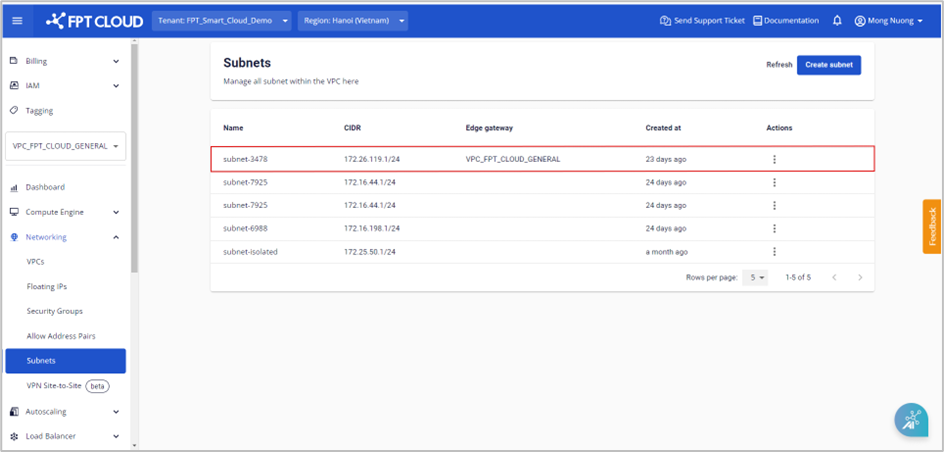Open the hamburger menu icon
The image size is (944, 452).
point(17,20)
